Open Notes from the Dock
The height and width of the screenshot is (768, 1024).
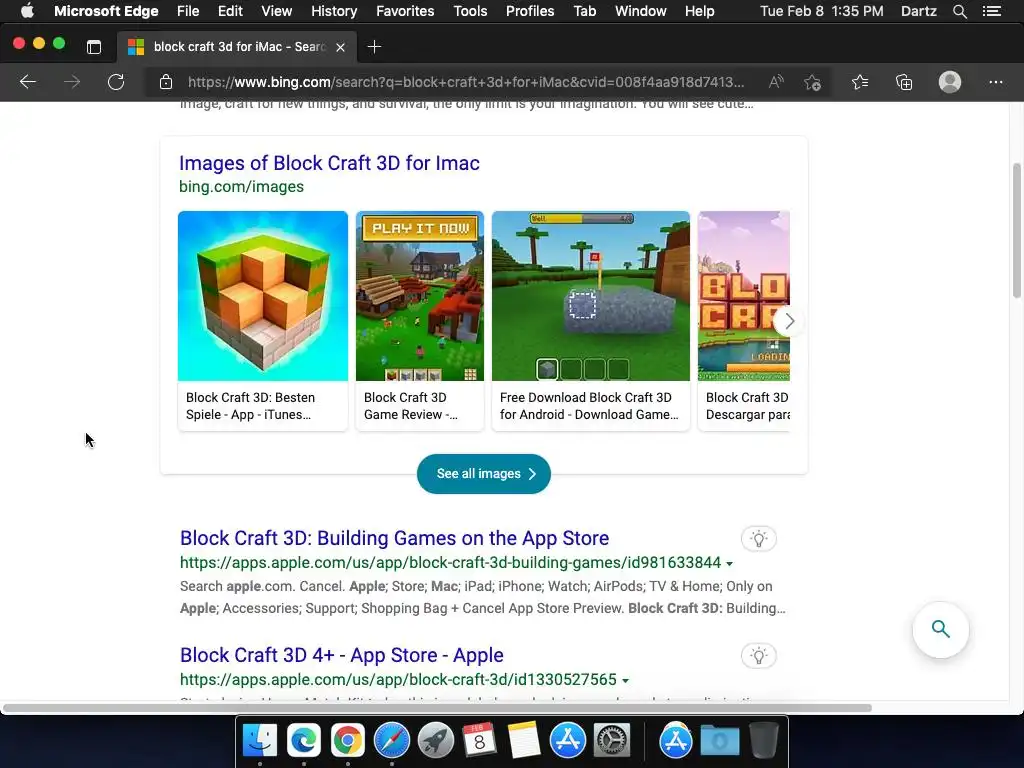click(x=524, y=740)
